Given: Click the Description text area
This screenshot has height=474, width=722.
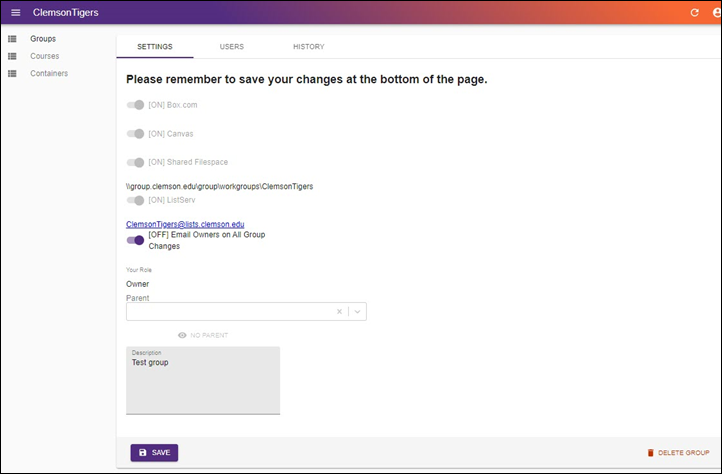Looking at the screenshot, I should click(203, 380).
